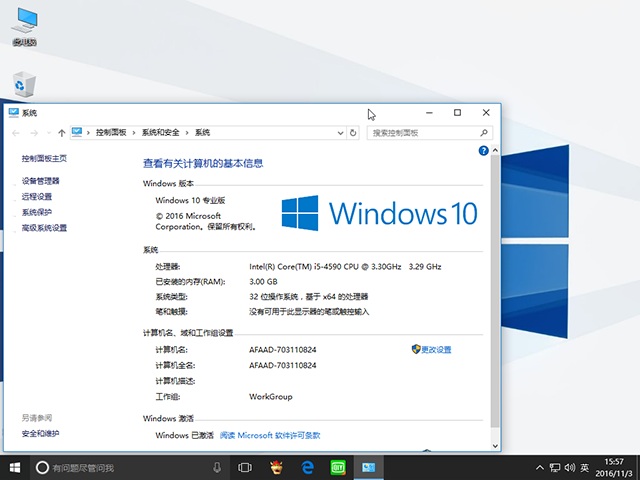
Task: Expand the chevron after 控制面板 breadcrumb
Action: 135,132
